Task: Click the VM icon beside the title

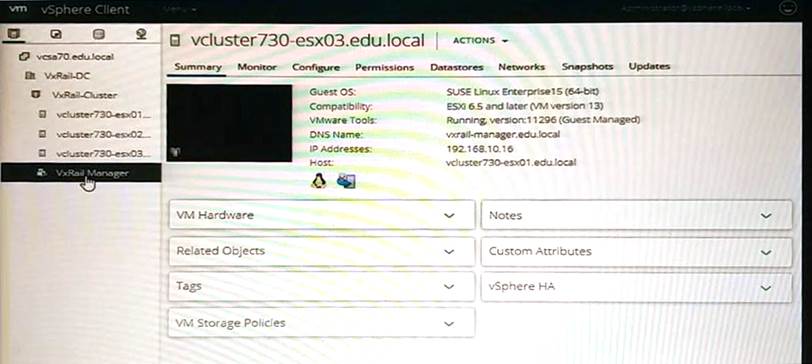Action: pos(176,41)
